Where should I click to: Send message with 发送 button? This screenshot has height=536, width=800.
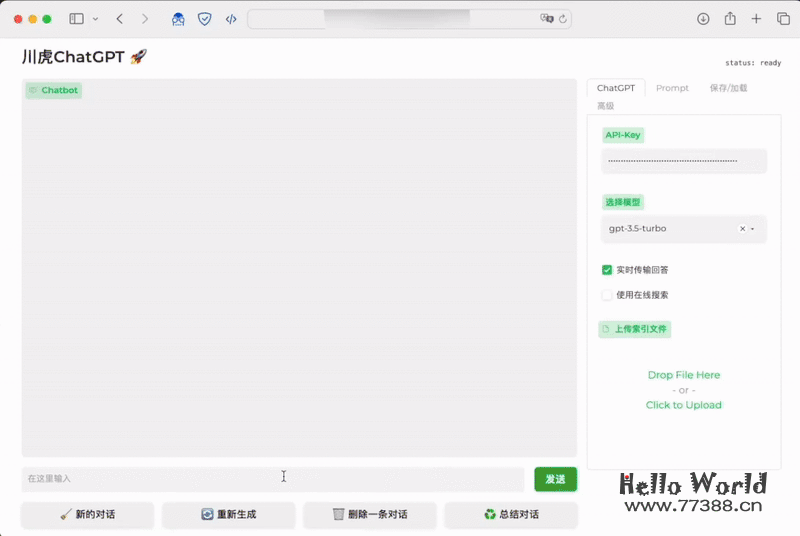point(556,479)
